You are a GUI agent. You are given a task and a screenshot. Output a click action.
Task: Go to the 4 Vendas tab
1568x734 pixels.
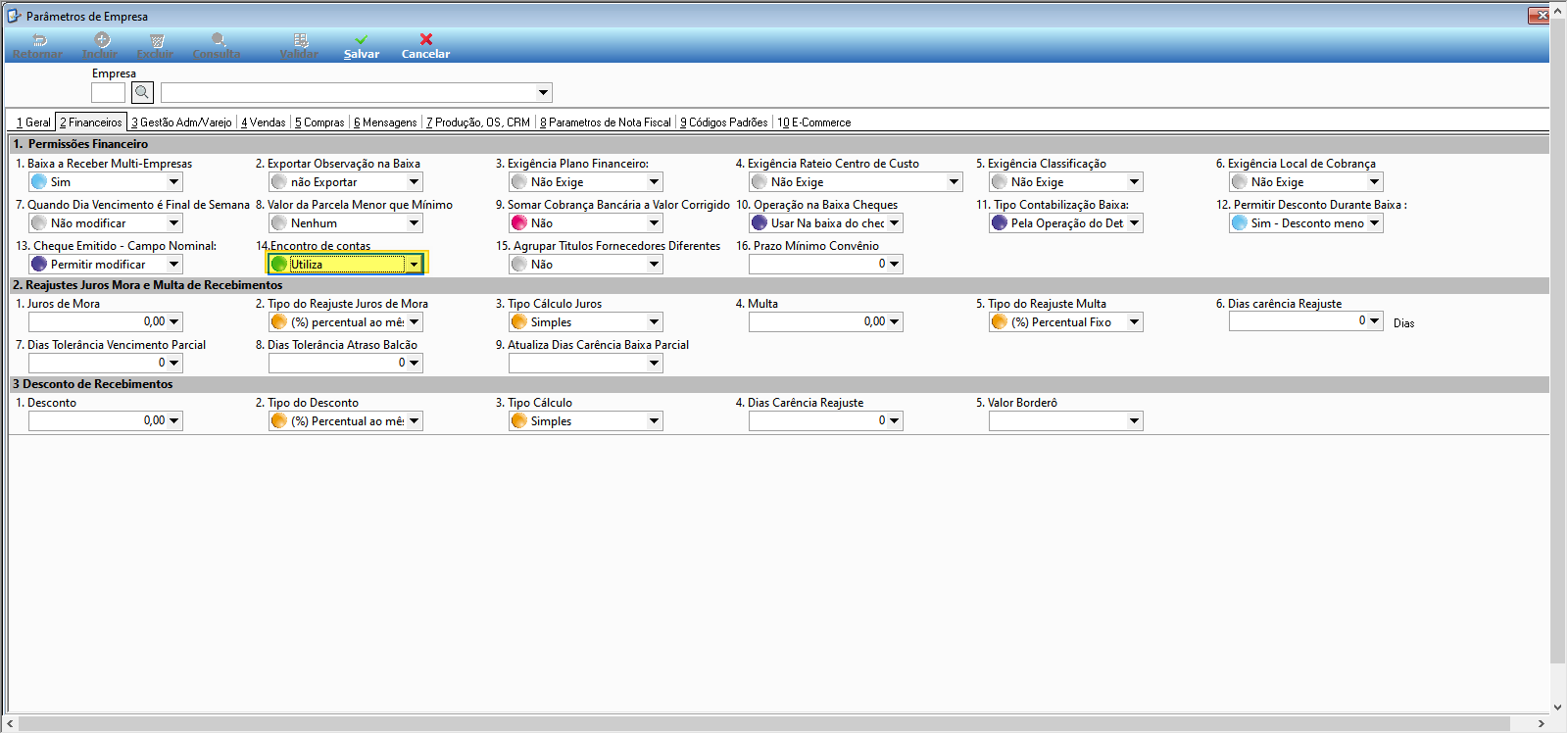click(x=264, y=122)
